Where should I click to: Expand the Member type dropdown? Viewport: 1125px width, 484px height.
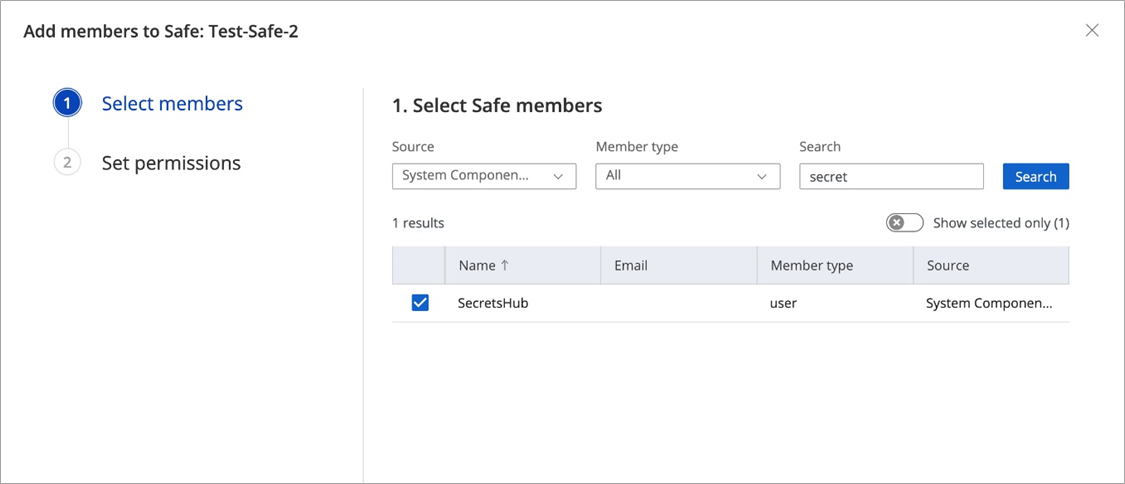pyautogui.click(x=687, y=175)
